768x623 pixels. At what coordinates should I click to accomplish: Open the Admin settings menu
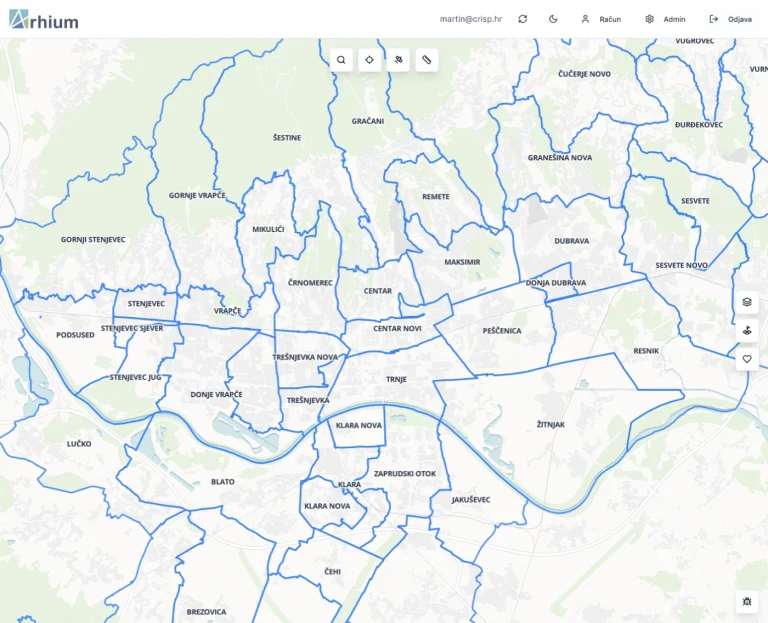point(665,19)
